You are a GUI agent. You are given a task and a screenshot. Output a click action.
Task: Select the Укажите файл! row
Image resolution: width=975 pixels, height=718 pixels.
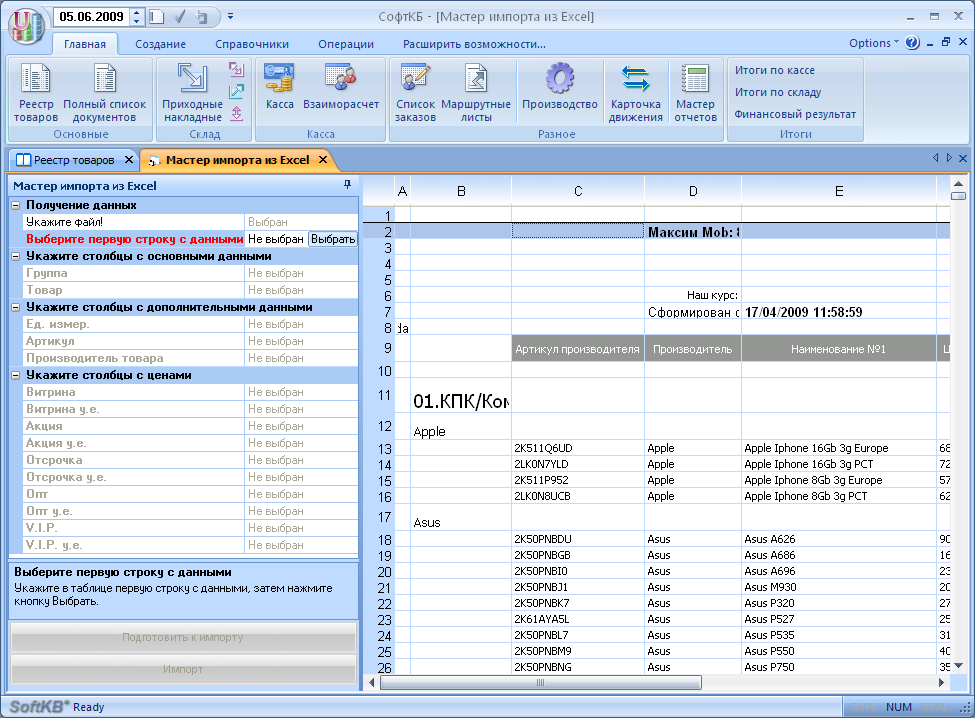point(190,222)
